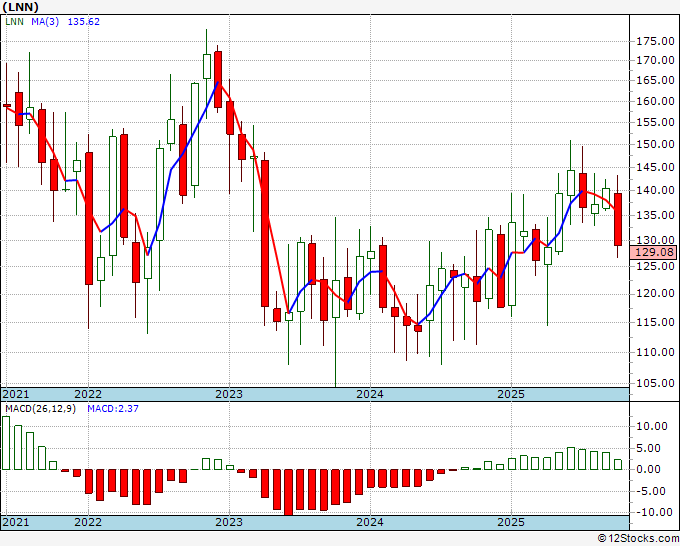Select 2024 on the price chart time axis
The width and height of the screenshot is (680, 546).
click(x=370, y=394)
